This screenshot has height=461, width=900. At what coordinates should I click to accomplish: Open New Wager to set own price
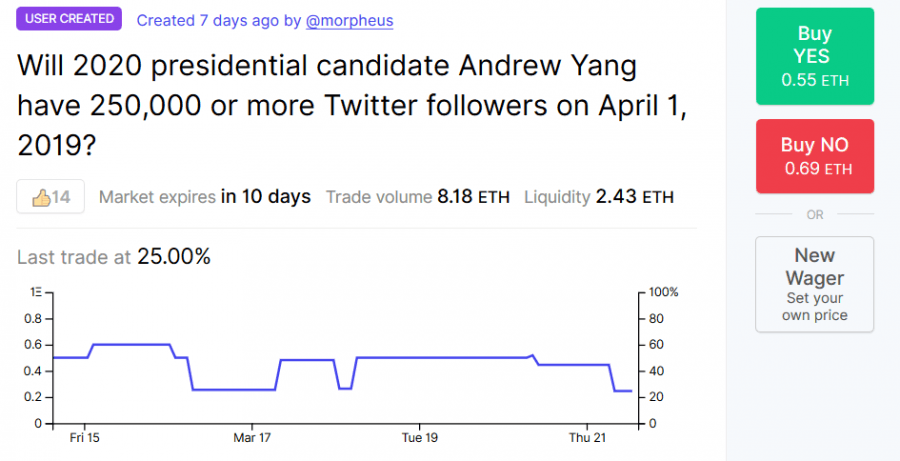814,284
